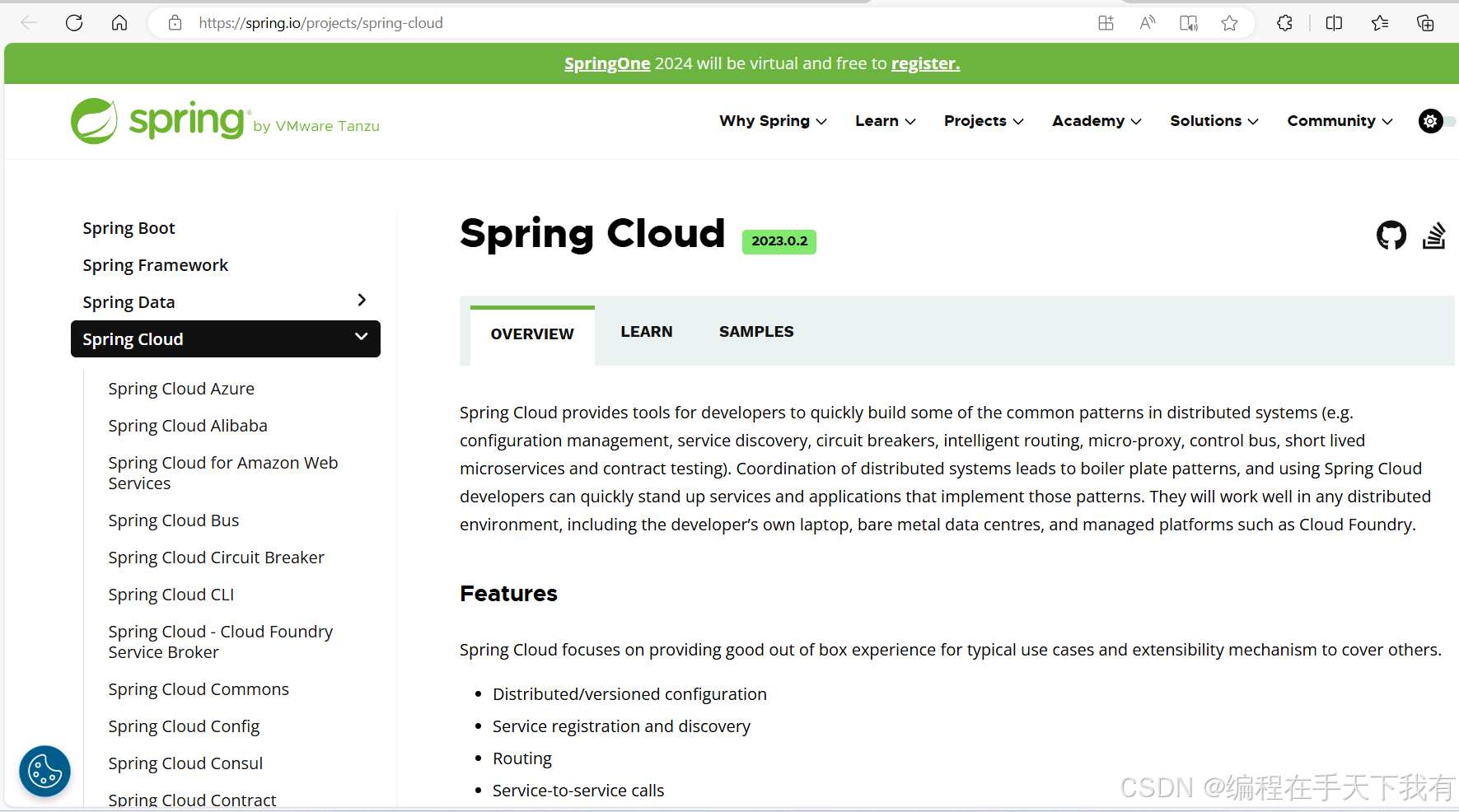Click the 2023.0.2 version badge

(x=779, y=241)
